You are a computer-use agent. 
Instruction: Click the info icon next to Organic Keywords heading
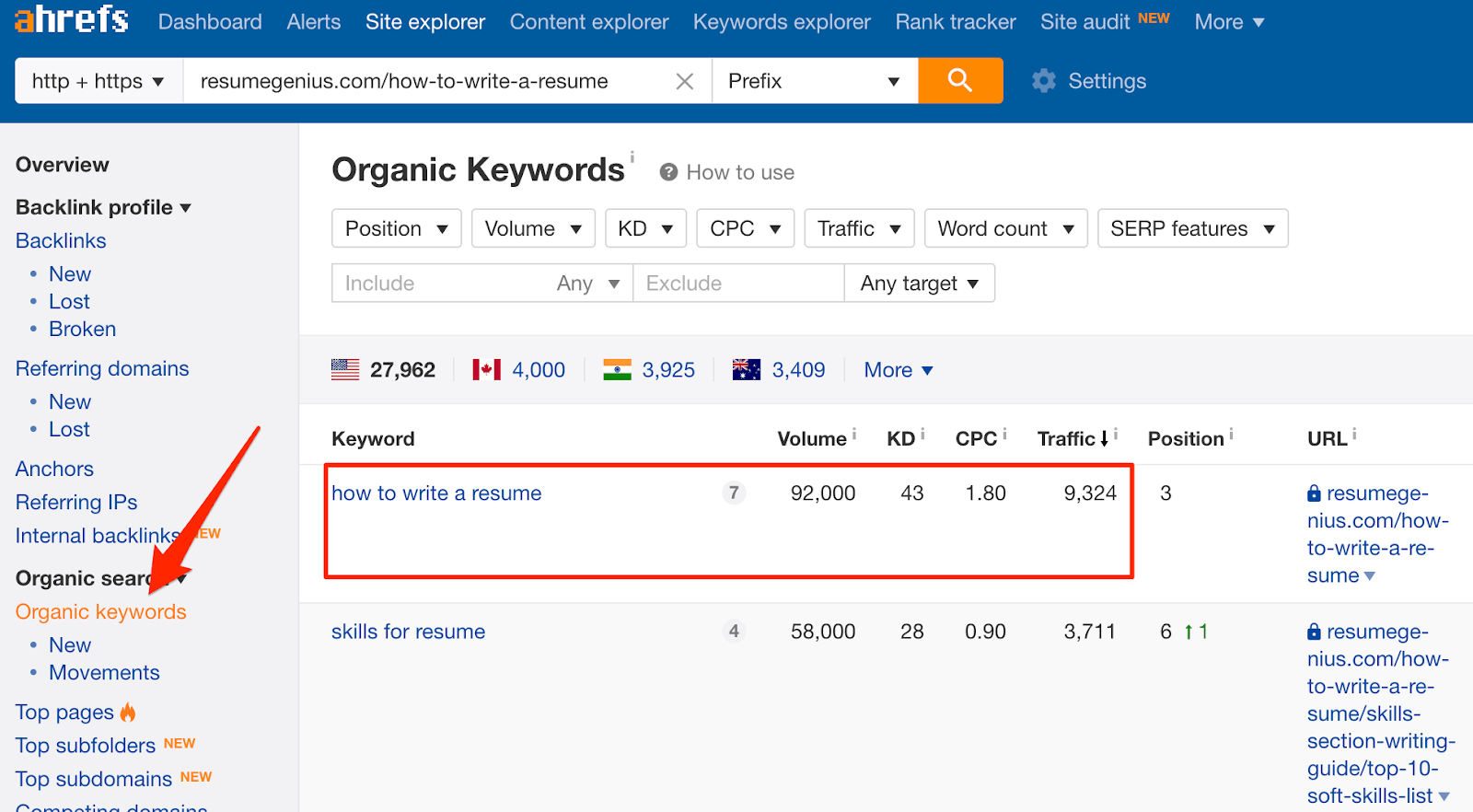pyautogui.click(x=632, y=157)
